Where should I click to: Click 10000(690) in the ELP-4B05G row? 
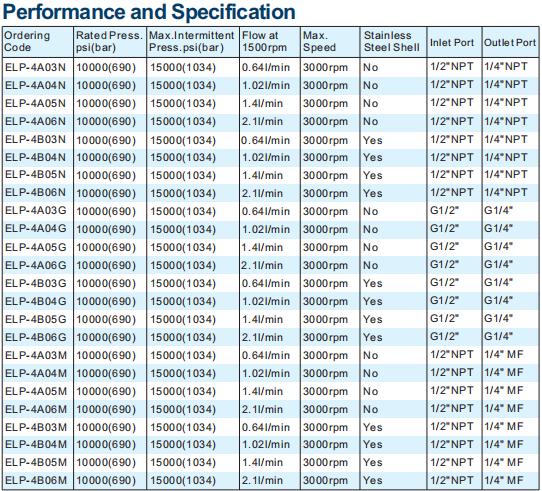pyautogui.click(x=106, y=319)
